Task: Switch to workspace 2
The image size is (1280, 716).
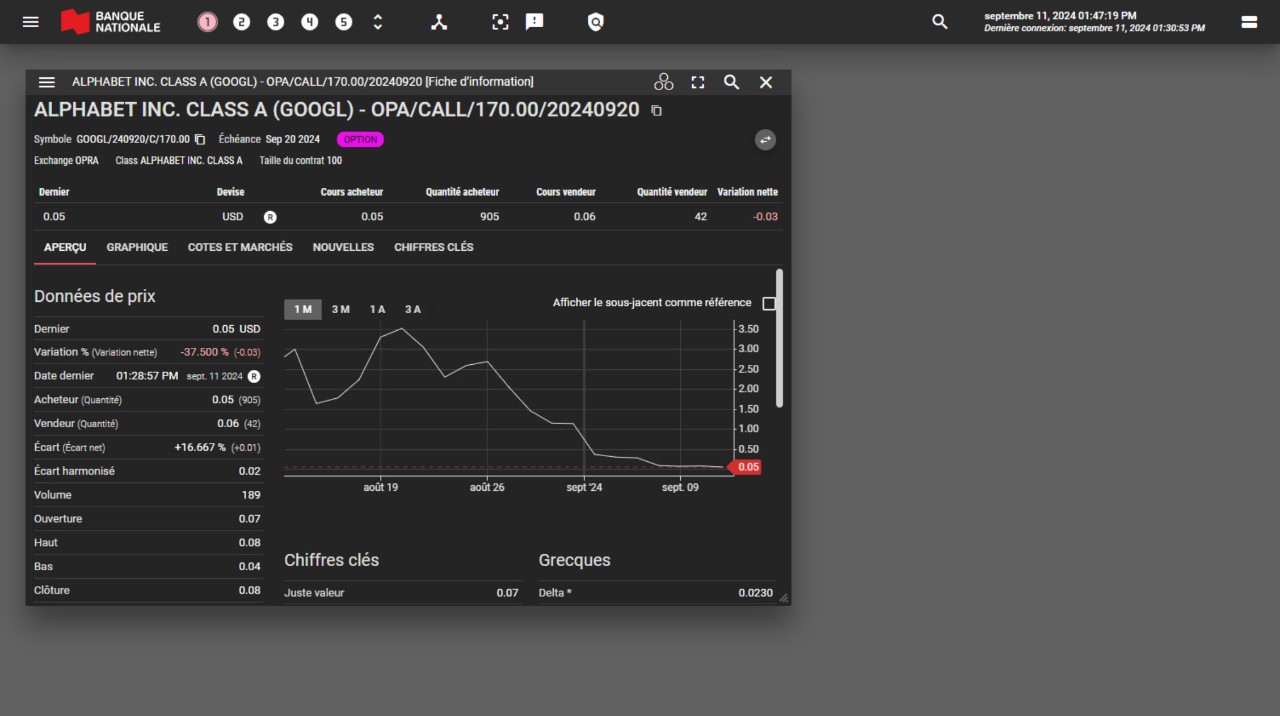Action: 241,21
